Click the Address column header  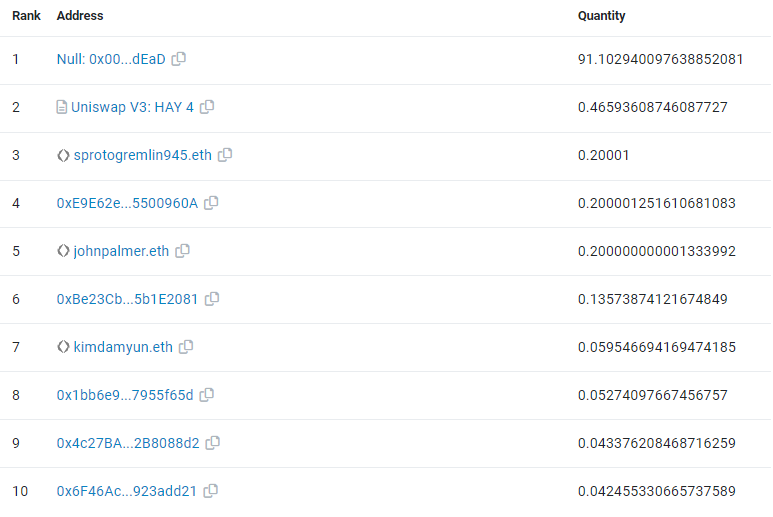pos(80,16)
